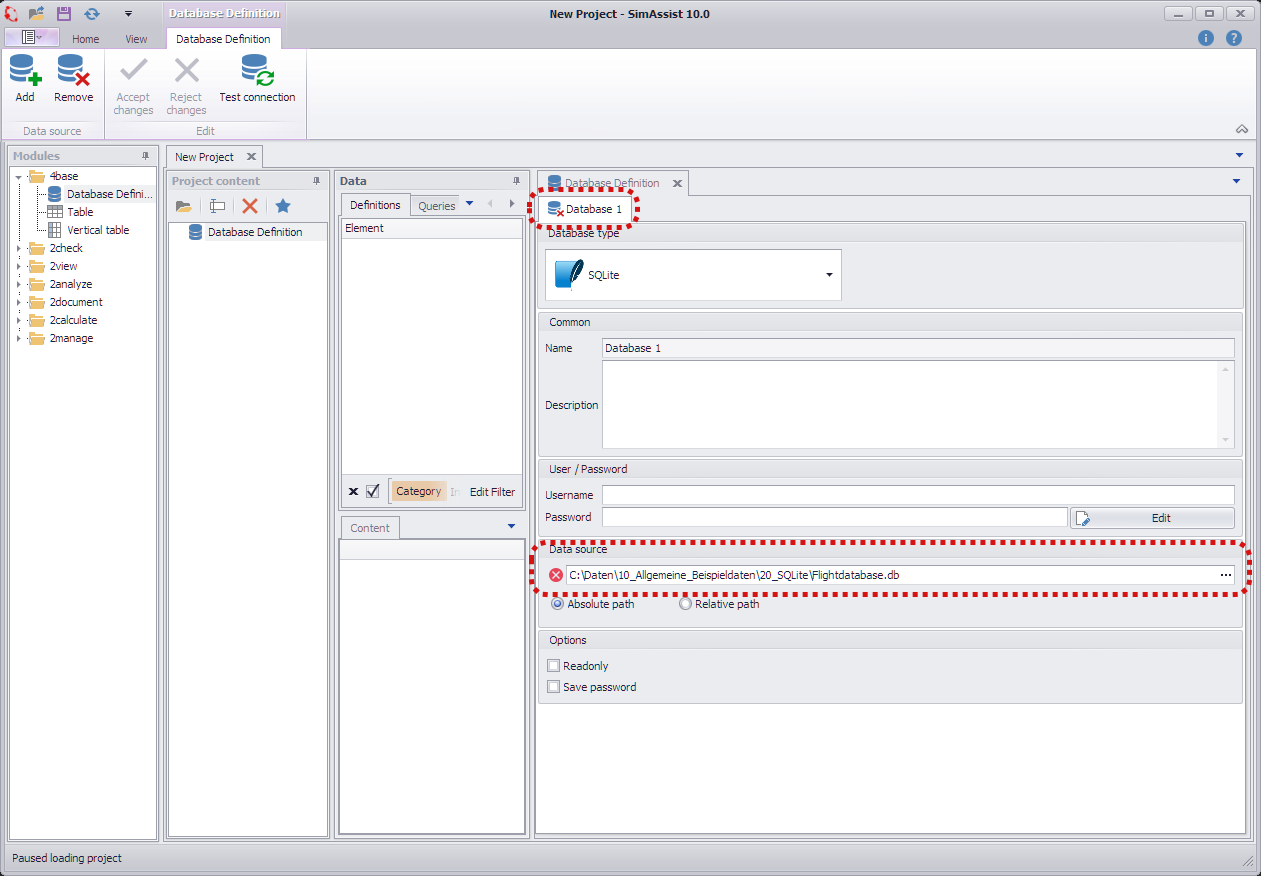Screen dimensions: 1261x876
Task: Switch to the Home ribbon tab
Action: point(85,39)
